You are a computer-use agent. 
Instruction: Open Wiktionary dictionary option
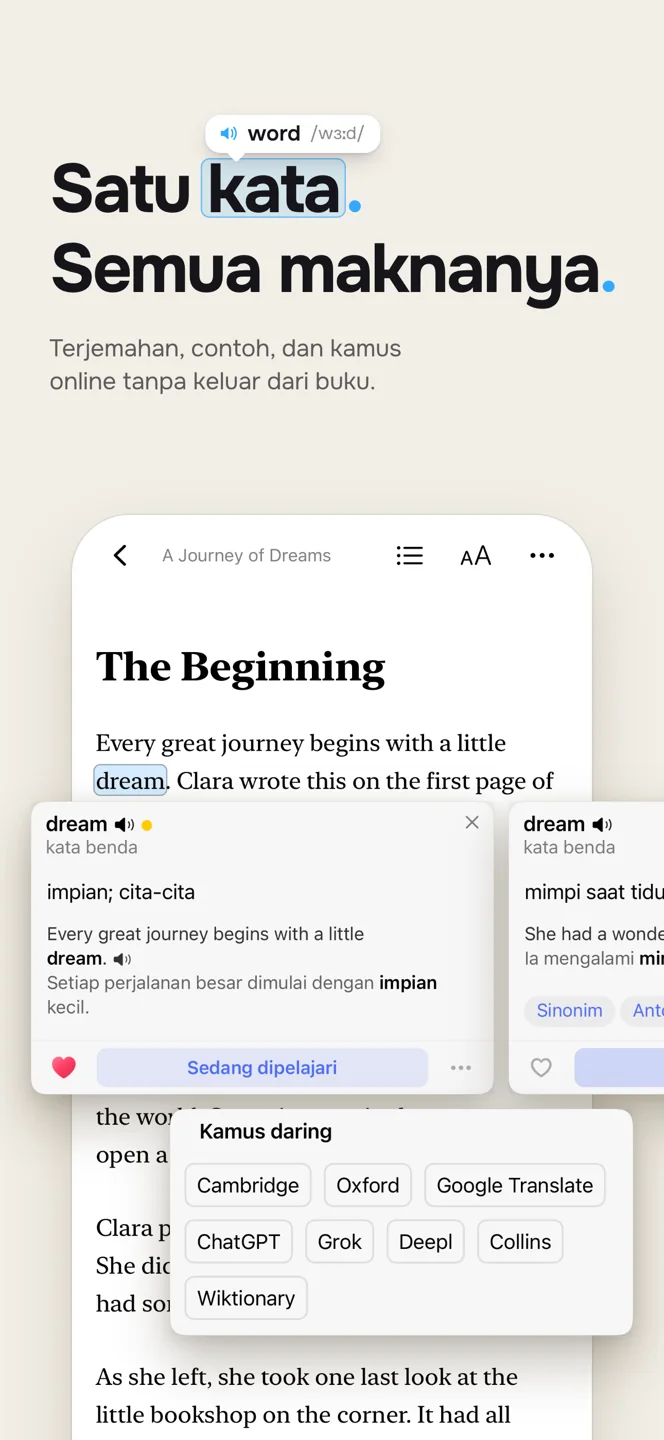(x=246, y=1298)
